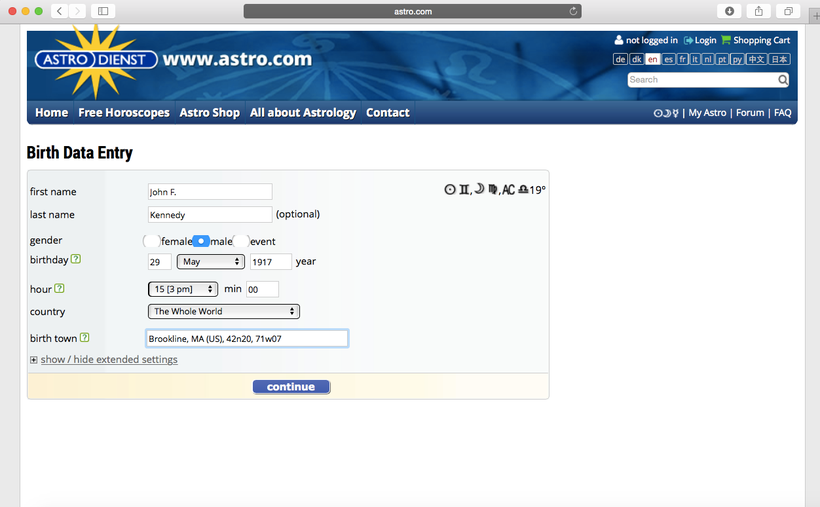Switch language to Italian (it)
Viewport: 820px width, 507px height.
tap(695, 59)
